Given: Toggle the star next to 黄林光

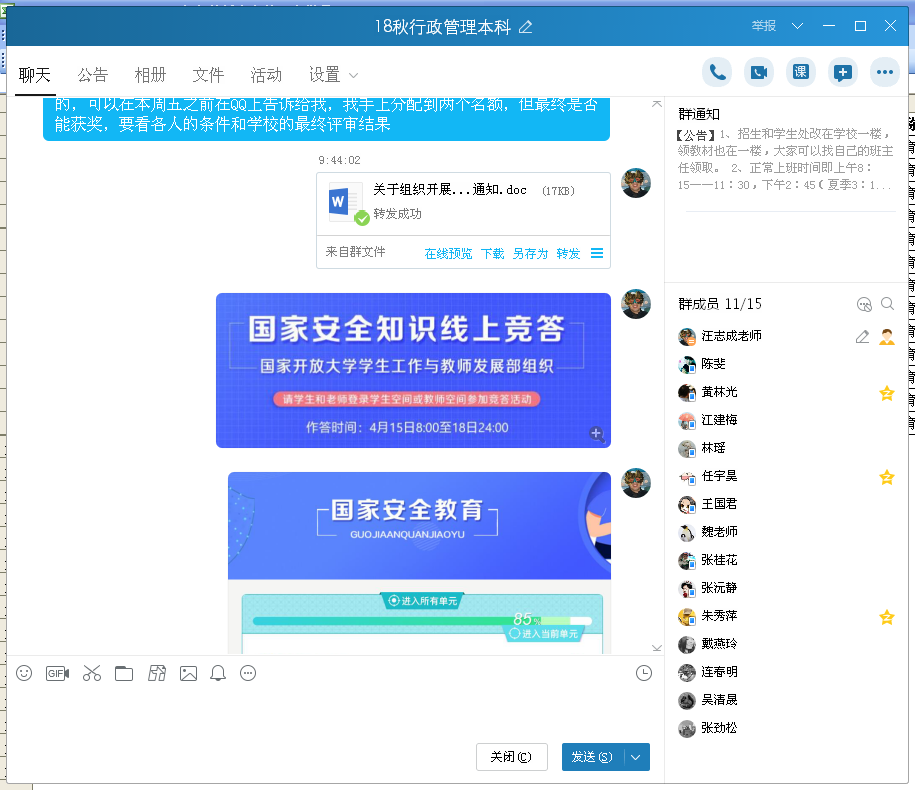Looking at the screenshot, I should [886, 393].
